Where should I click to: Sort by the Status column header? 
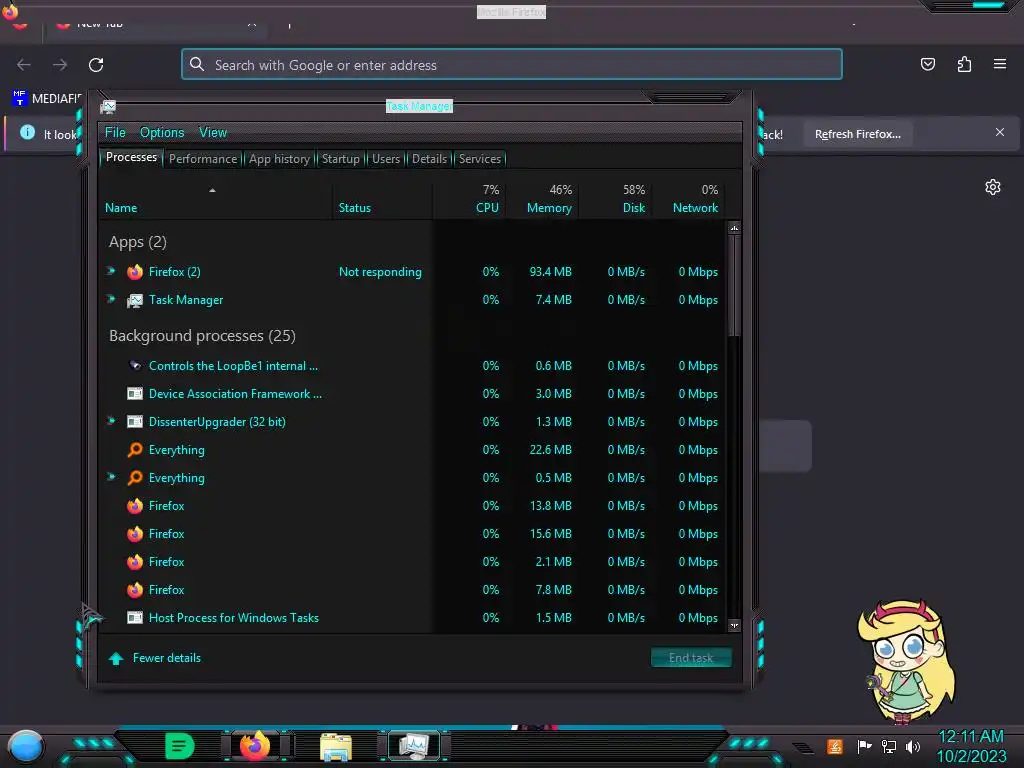[383, 199]
